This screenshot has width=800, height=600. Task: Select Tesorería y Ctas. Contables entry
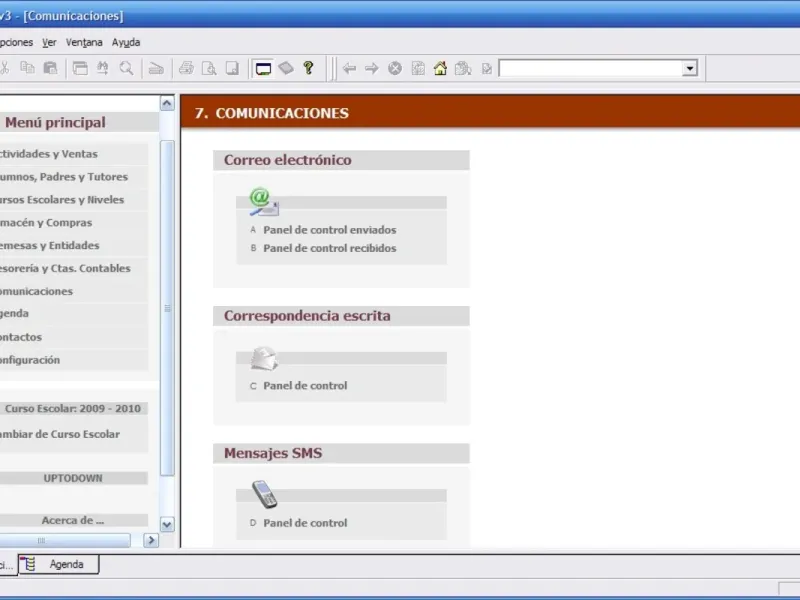pyautogui.click(x=74, y=268)
